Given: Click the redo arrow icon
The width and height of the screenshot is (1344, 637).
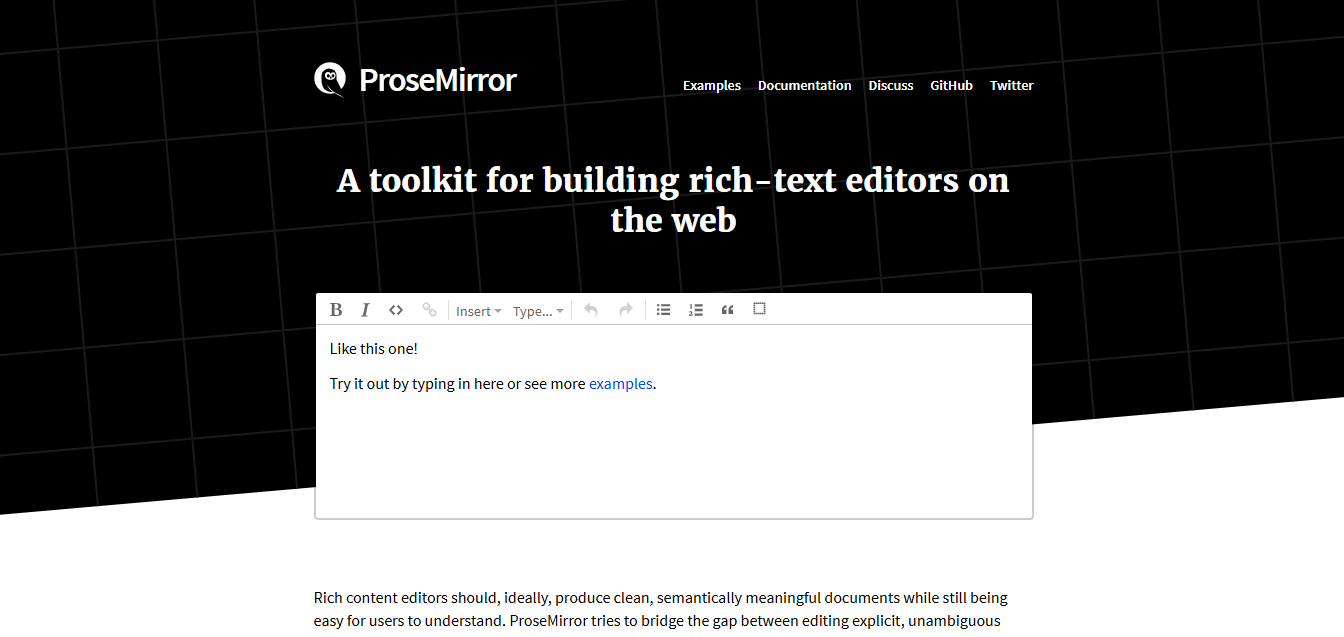Looking at the screenshot, I should (x=626, y=310).
